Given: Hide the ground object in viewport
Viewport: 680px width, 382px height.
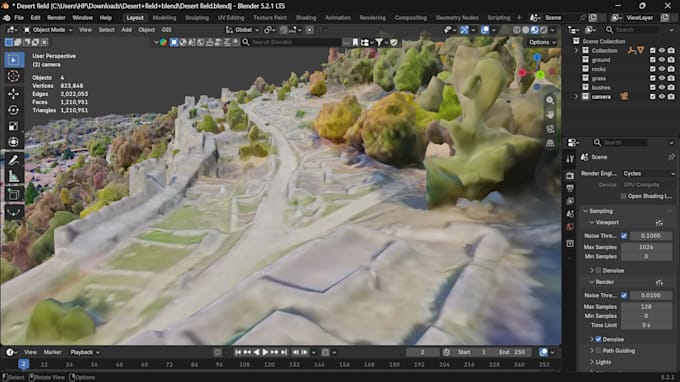Looking at the screenshot, I should [x=662, y=60].
